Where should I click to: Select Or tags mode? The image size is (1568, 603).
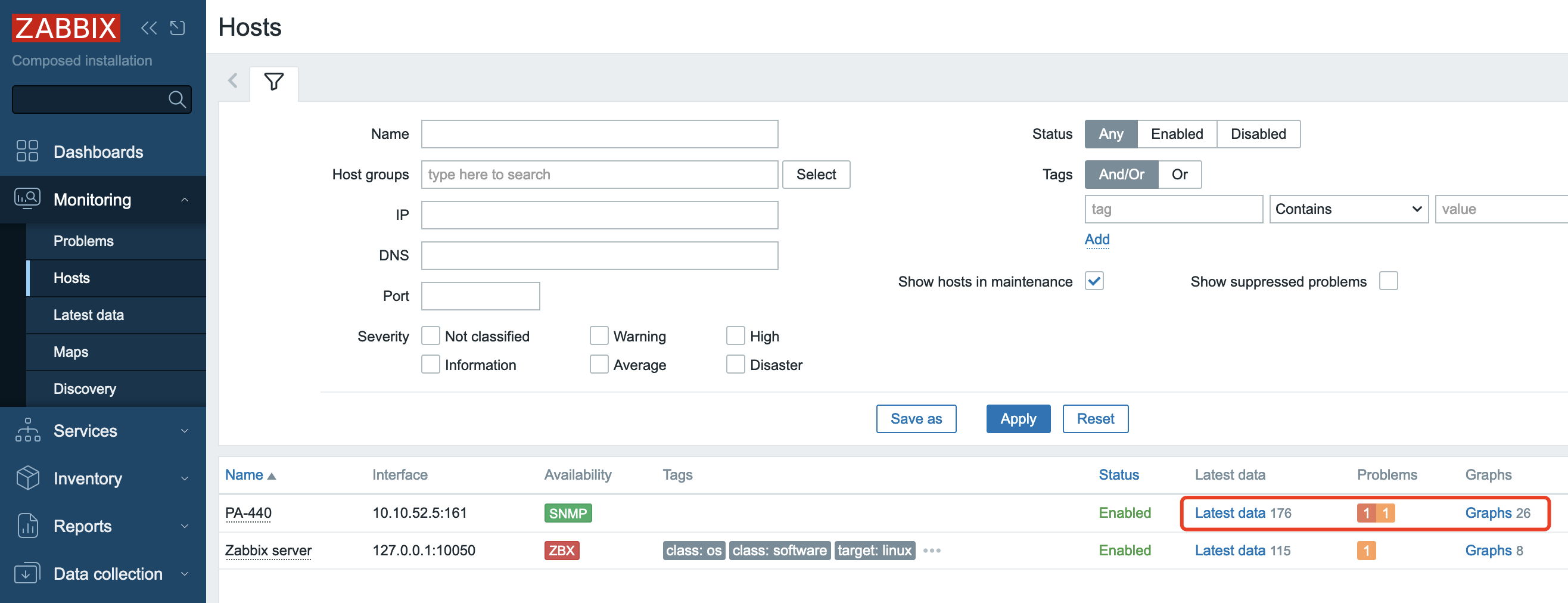1180,175
